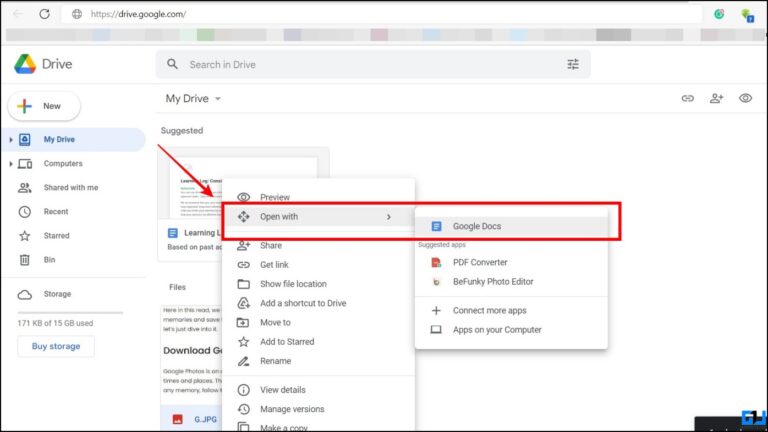Click the site info globe icon in address bar
768x432 pixels.
tap(77, 14)
